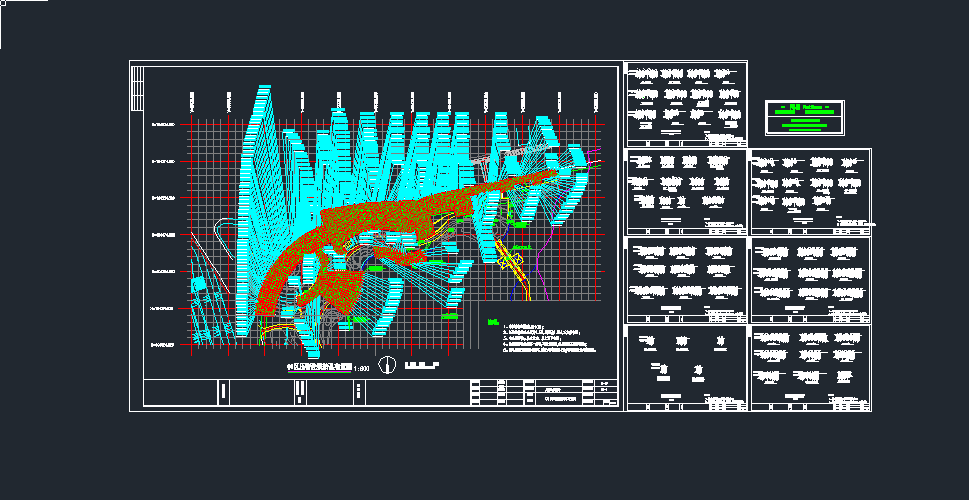Click the plan title text with 1:500 scale

pos(325,367)
